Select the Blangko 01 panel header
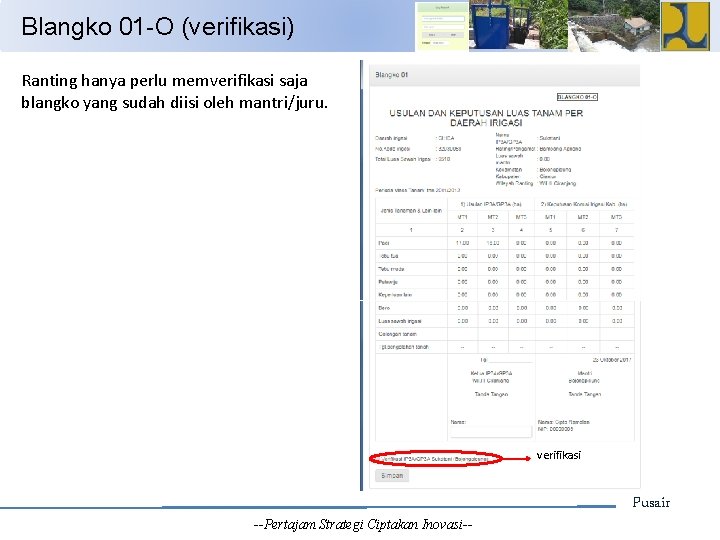Screen dimensions: 720x540 pyautogui.click(x=504, y=75)
